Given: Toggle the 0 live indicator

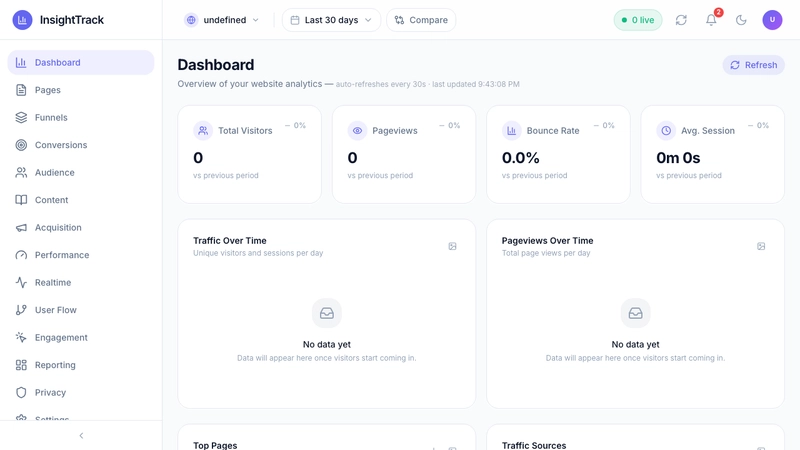Looking at the screenshot, I should click(638, 20).
